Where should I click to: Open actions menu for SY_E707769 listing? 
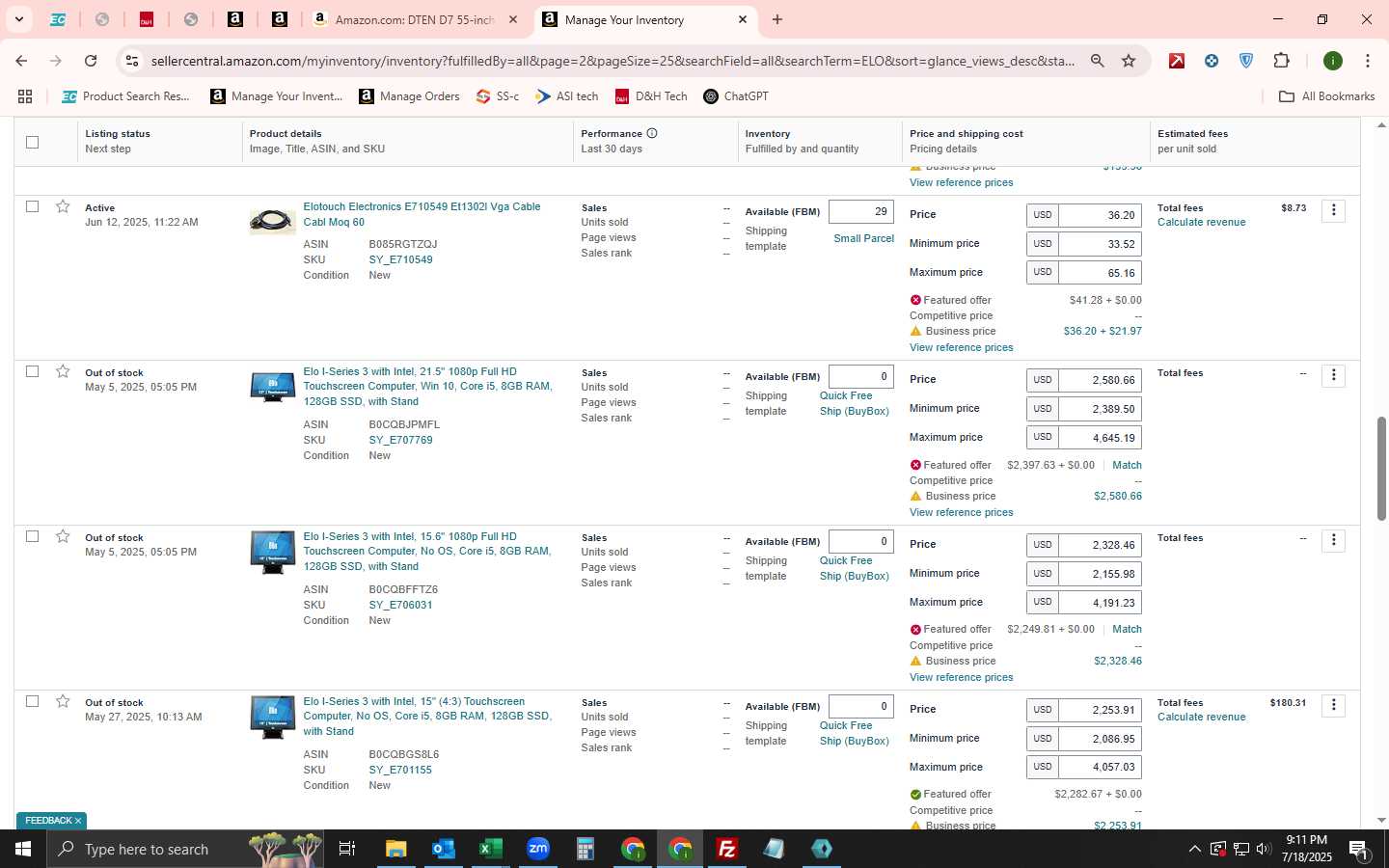tap(1333, 375)
